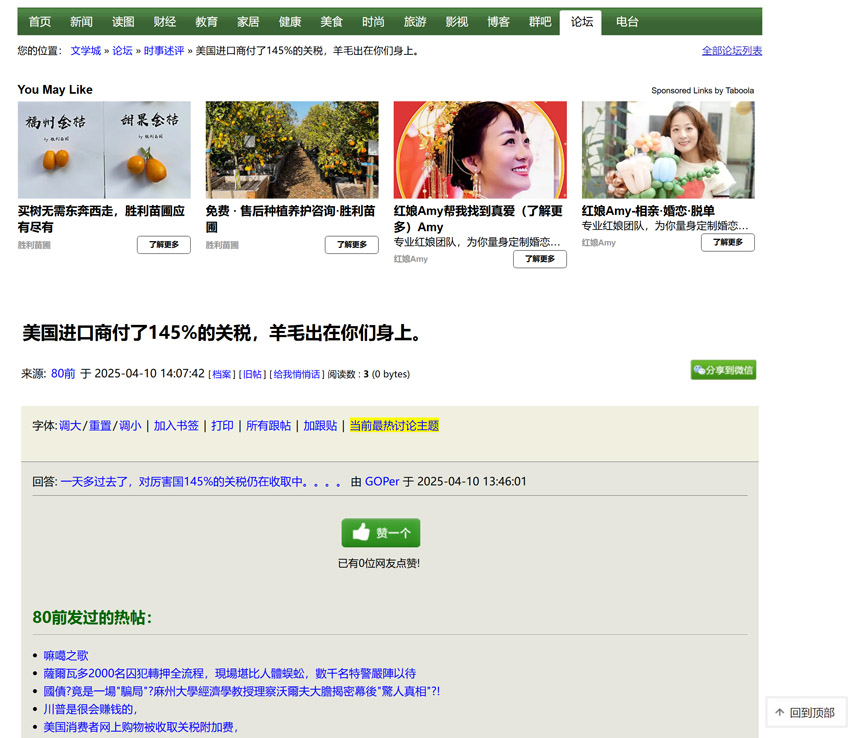Click the green 赞一个 thumbs-up button
864x738 pixels.
[380, 533]
